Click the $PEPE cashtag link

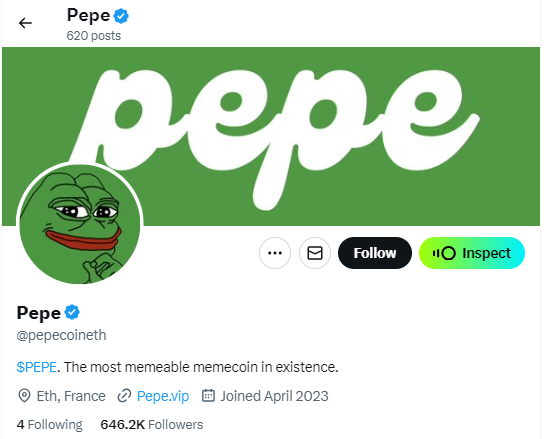pyautogui.click(x=36, y=367)
